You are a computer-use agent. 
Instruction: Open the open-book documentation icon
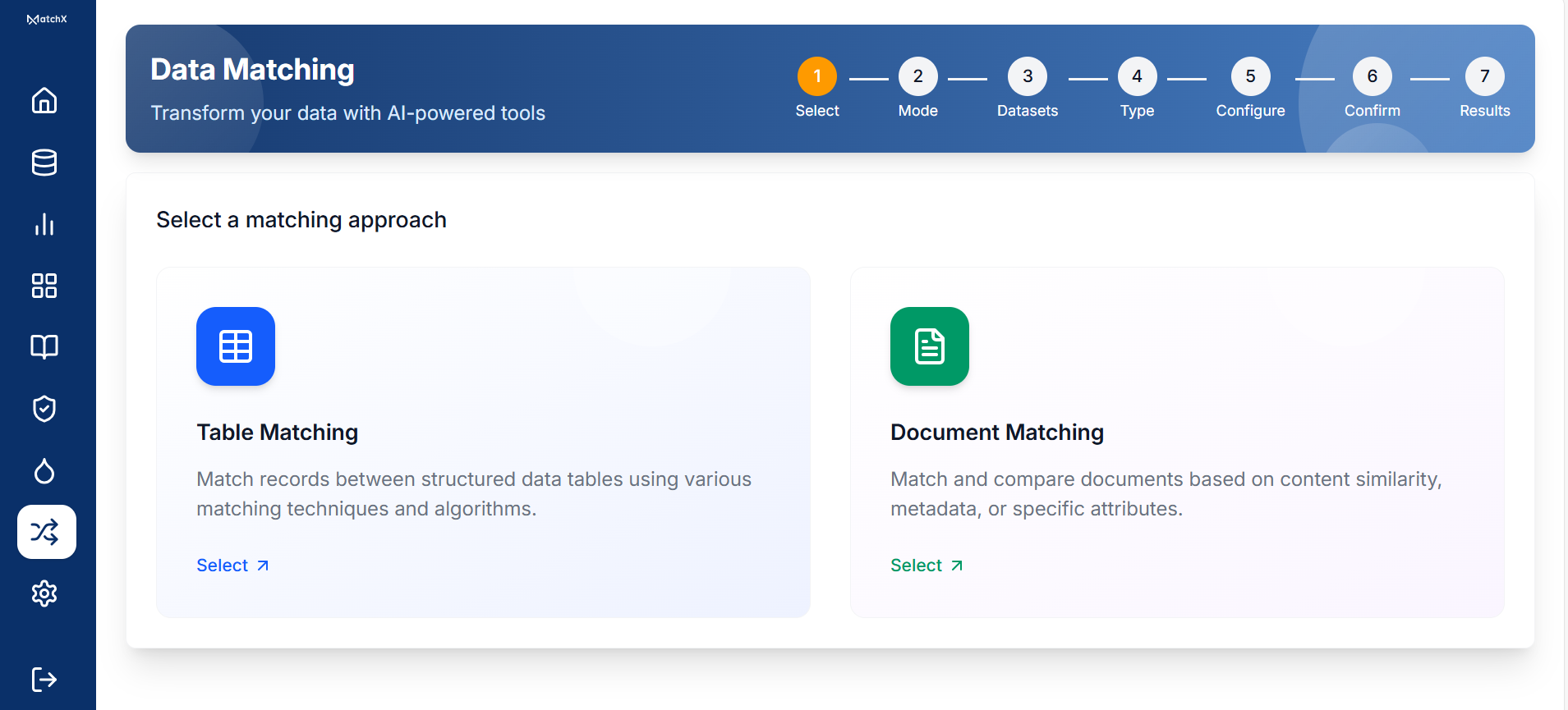click(x=44, y=346)
